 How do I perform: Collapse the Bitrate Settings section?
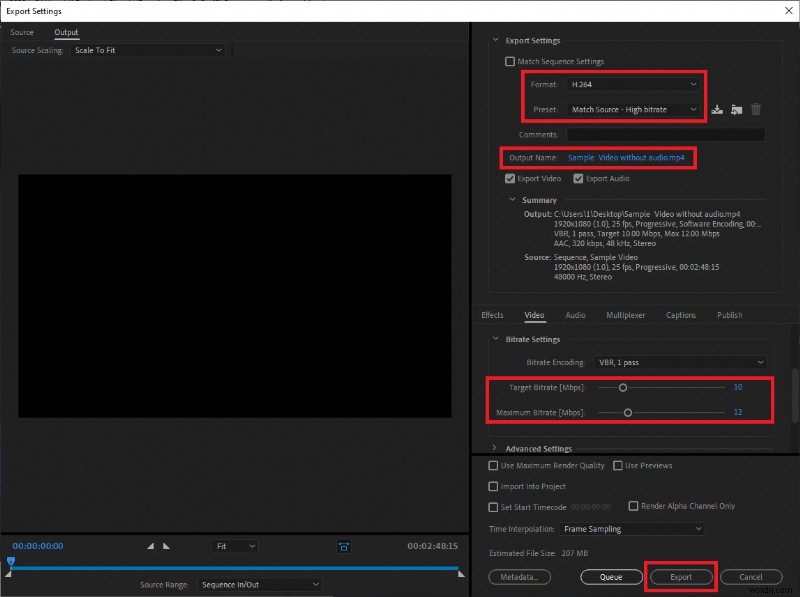[x=495, y=339]
